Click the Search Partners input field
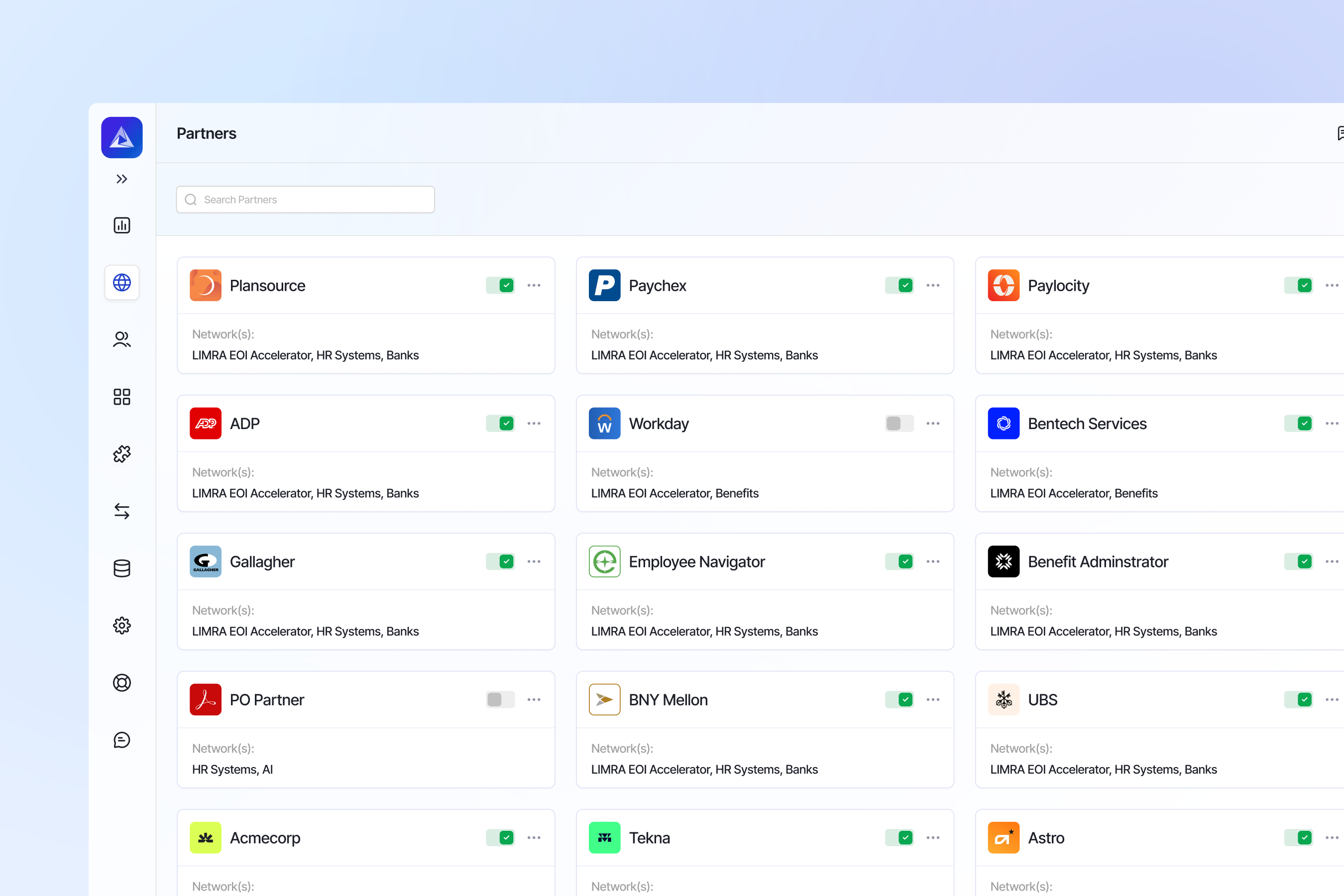Screen dimensions: 1344x896 click(306, 200)
